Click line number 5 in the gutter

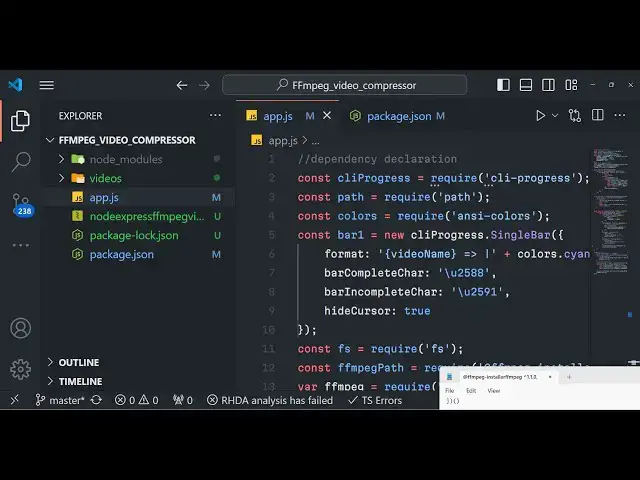coord(272,235)
